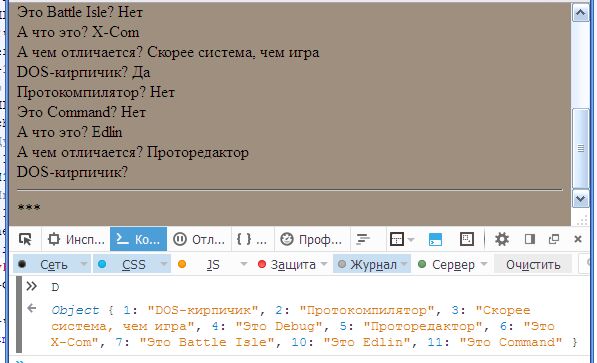Open the Profiler tab
The height and width of the screenshot is (363, 597).
311,239
